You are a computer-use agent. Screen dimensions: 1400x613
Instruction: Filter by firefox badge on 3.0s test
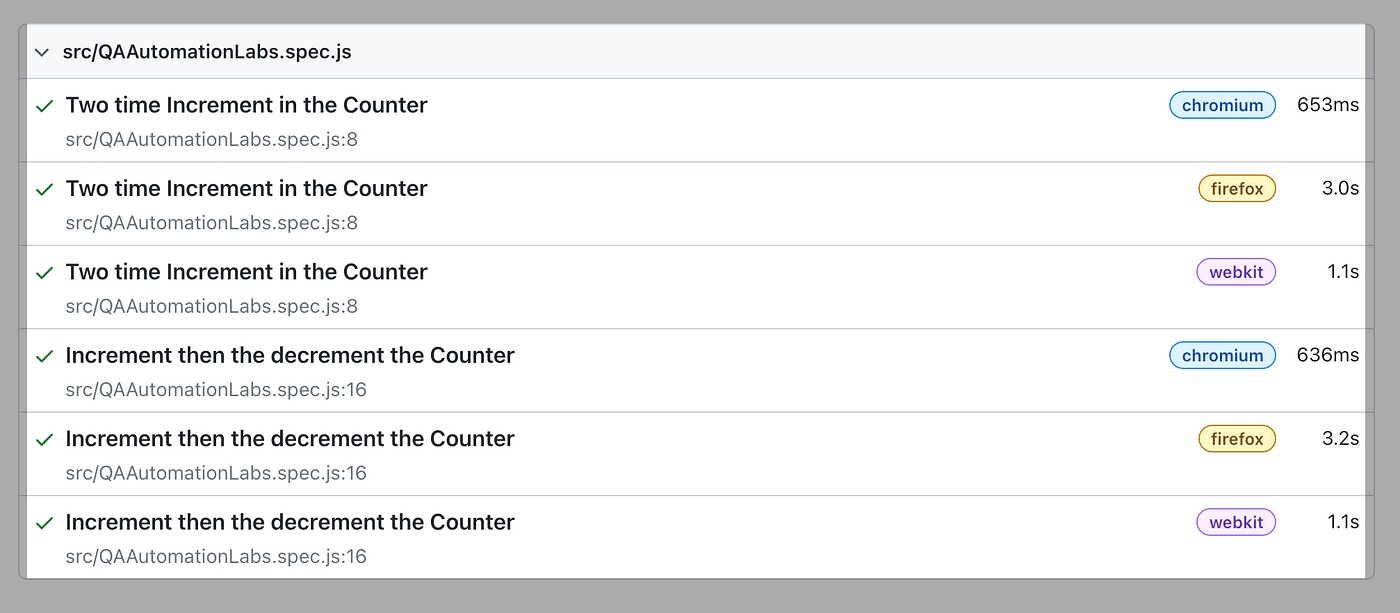click(1237, 188)
